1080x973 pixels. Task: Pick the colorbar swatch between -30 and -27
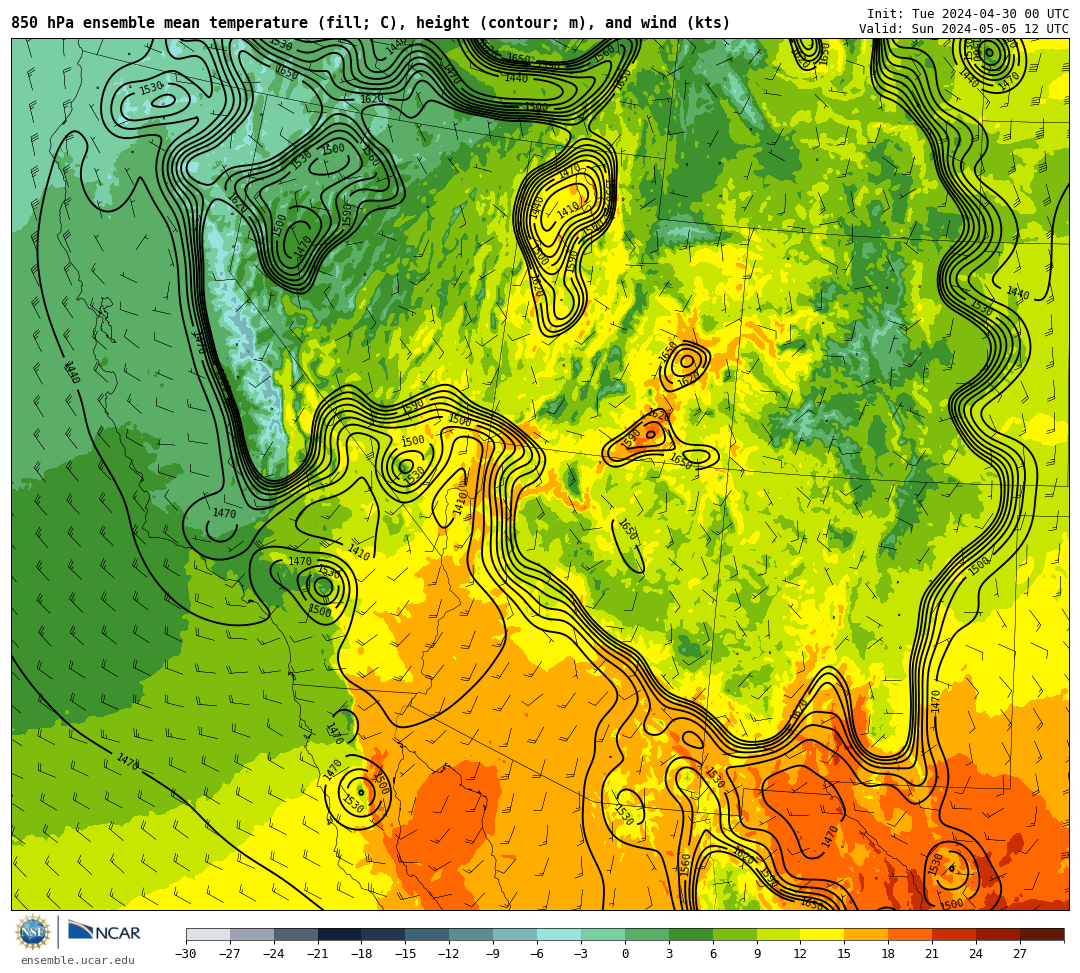pos(208,935)
